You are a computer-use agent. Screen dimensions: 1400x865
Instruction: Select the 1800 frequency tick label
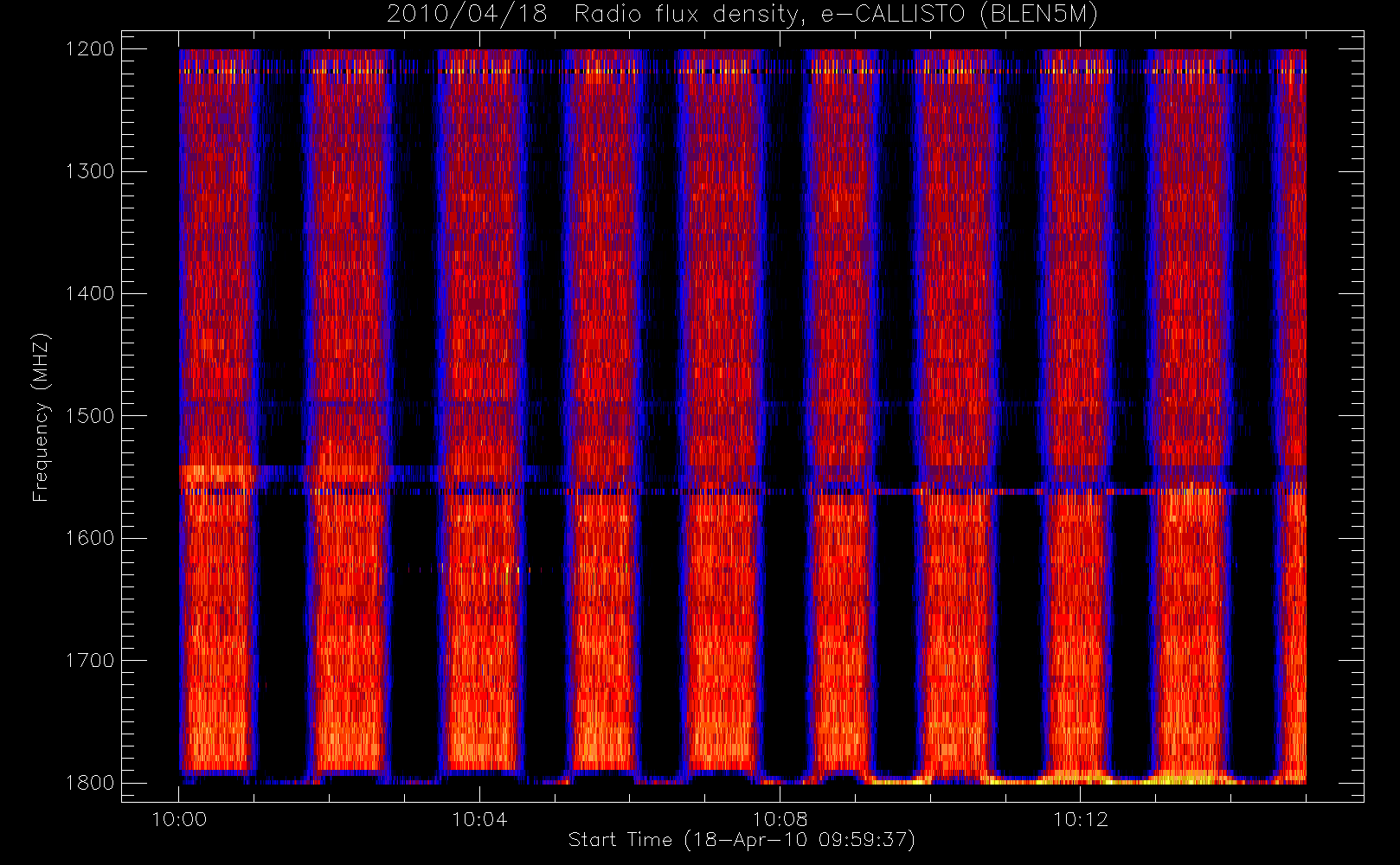click(90, 783)
